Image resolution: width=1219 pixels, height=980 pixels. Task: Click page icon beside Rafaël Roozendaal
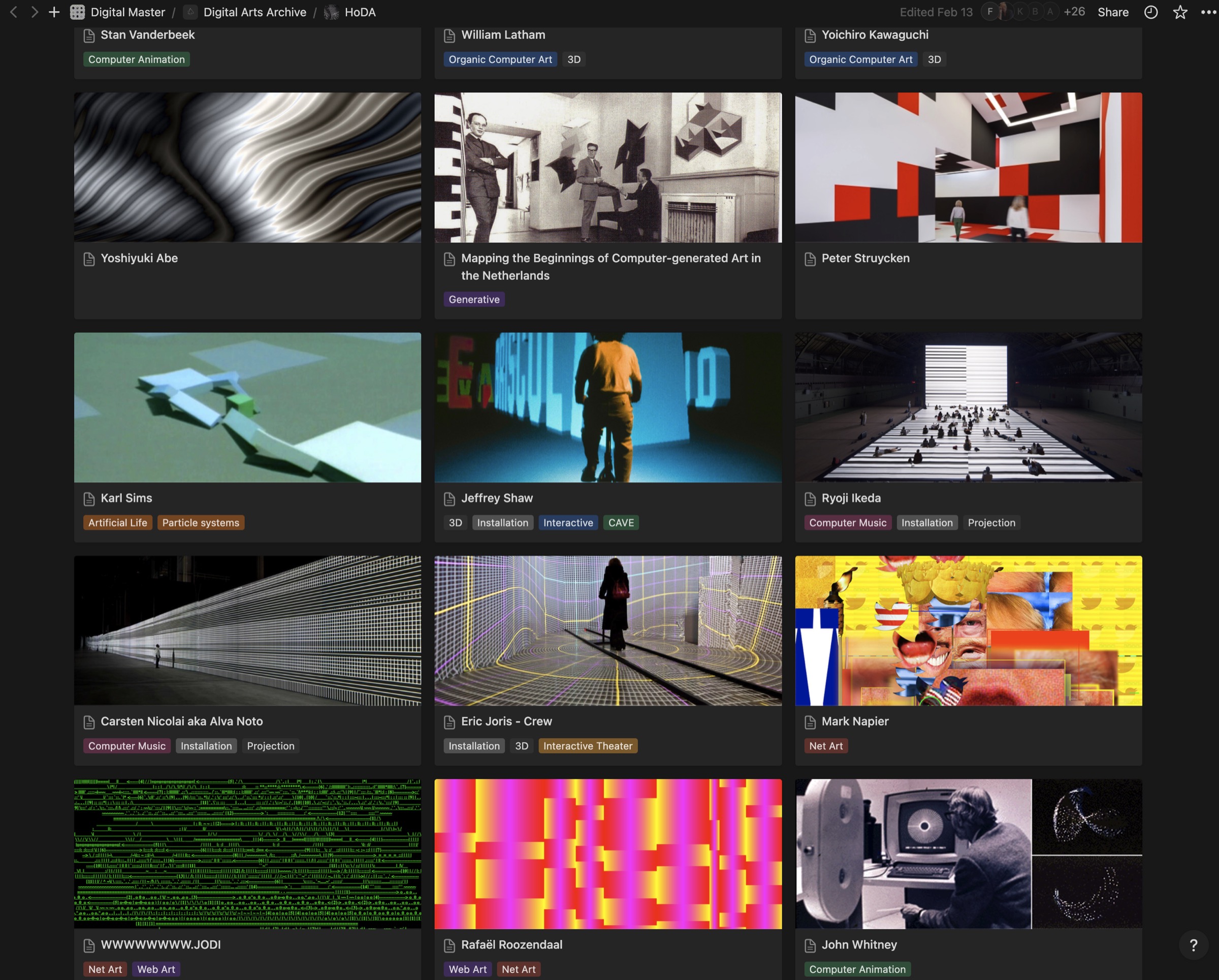tap(450, 945)
